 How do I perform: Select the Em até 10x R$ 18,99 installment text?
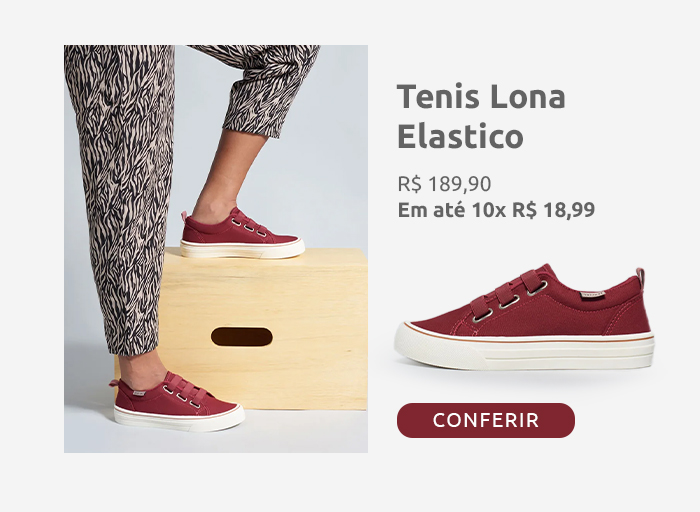(x=496, y=210)
